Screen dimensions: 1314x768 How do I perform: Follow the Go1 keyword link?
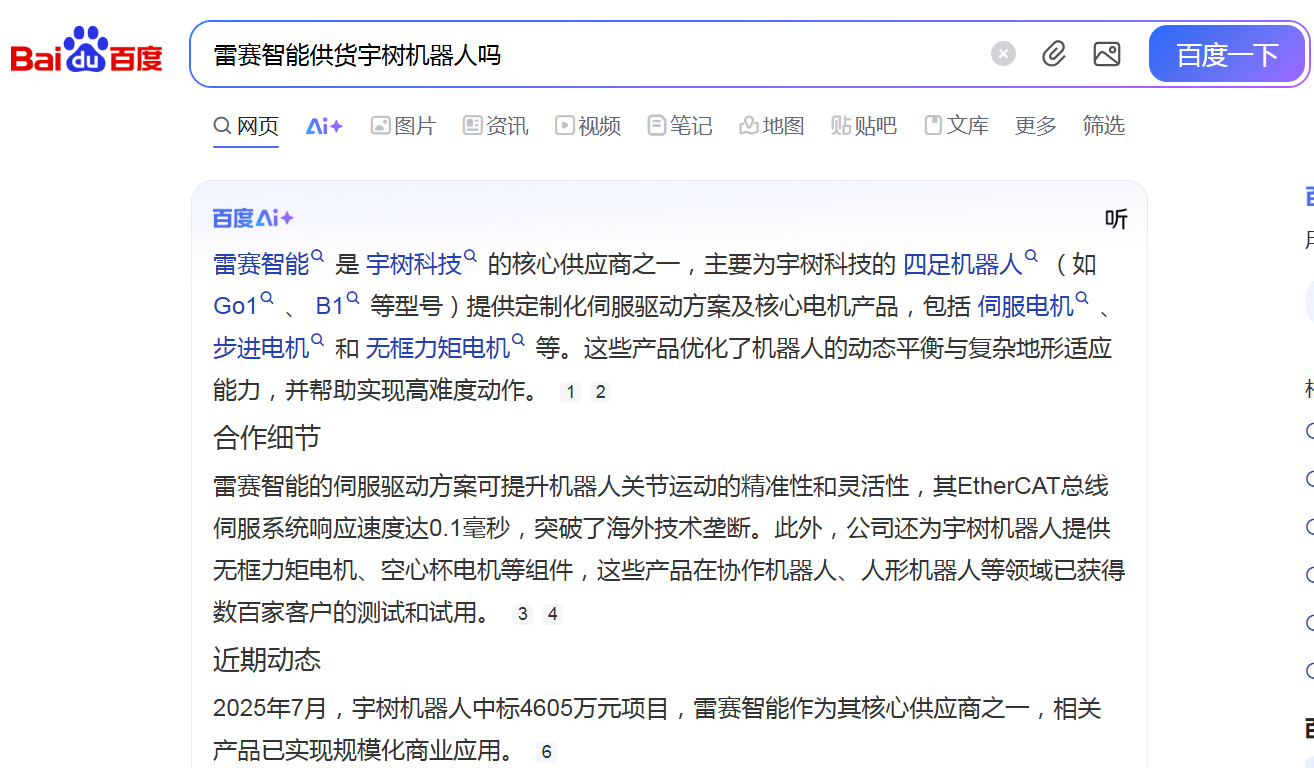[x=236, y=306]
